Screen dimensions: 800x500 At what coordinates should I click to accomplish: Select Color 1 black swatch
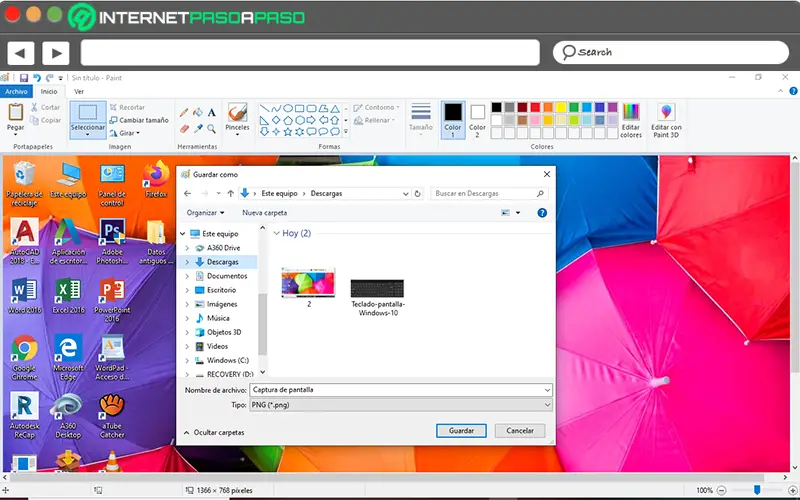pyautogui.click(x=453, y=120)
